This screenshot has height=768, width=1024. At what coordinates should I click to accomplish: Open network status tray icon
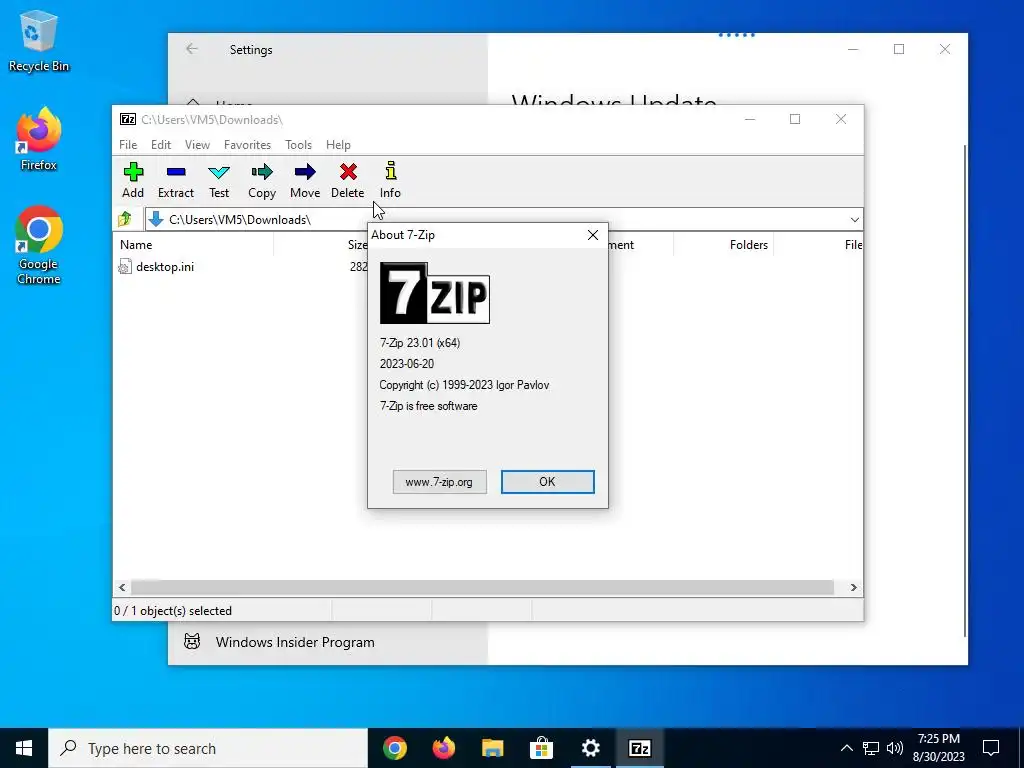click(871, 748)
